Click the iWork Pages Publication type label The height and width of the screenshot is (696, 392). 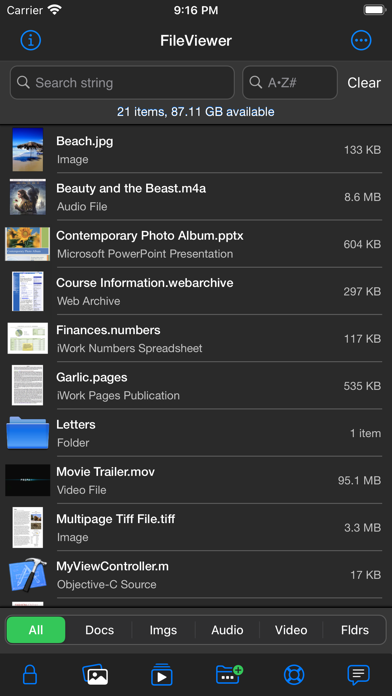click(x=118, y=395)
